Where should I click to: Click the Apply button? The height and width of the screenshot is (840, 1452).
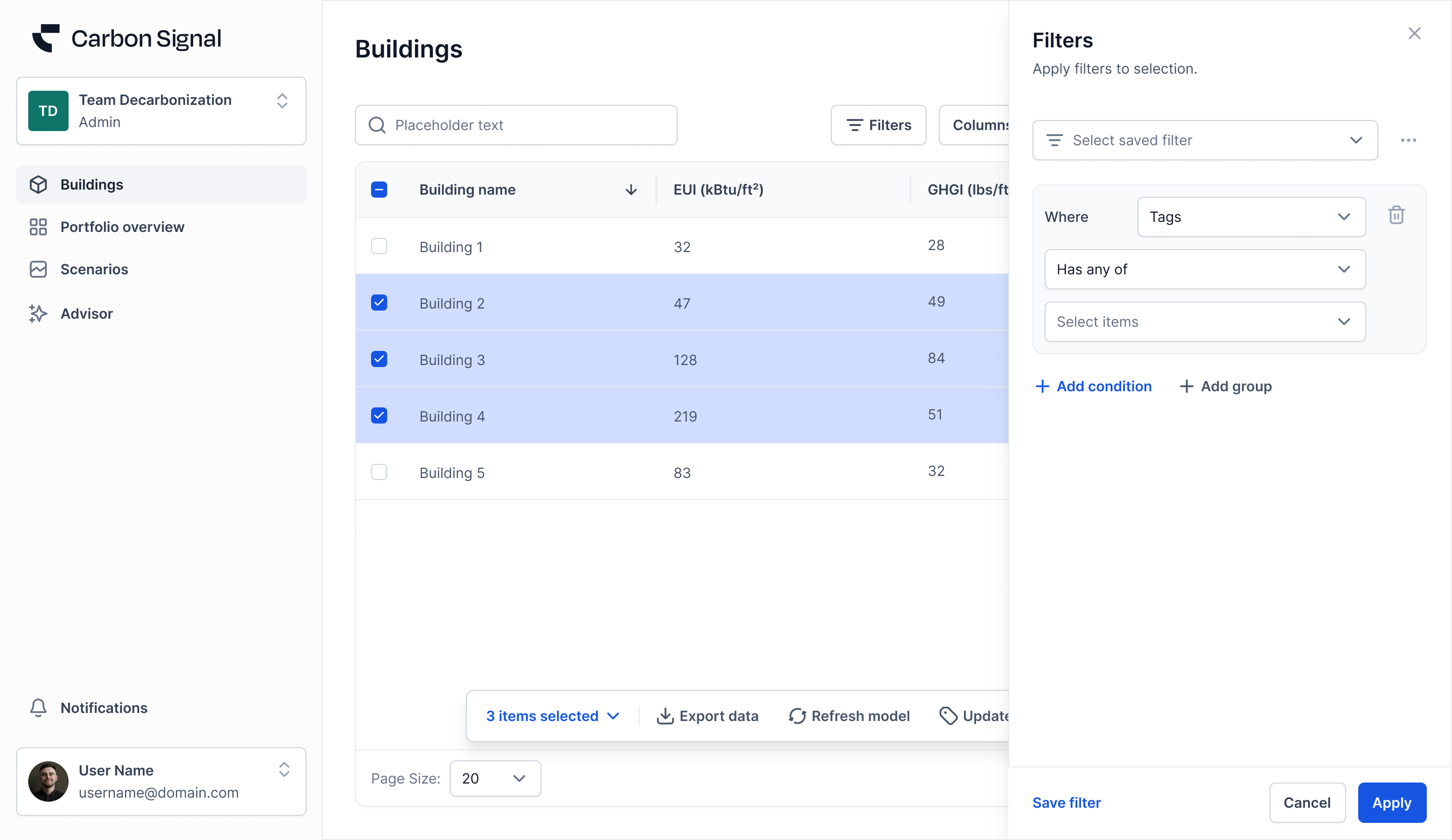1391,803
